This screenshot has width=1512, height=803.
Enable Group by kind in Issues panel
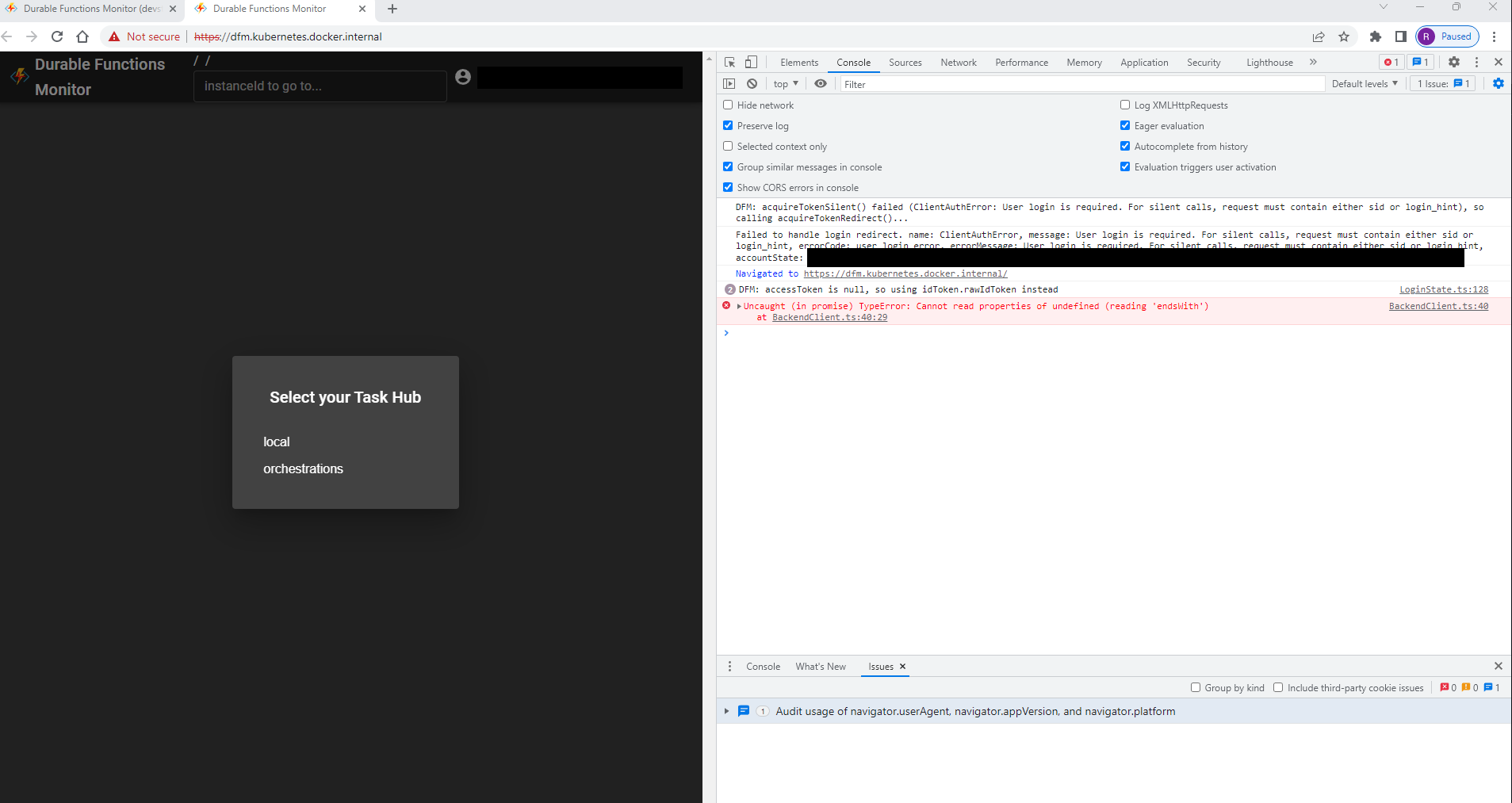click(x=1196, y=687)
